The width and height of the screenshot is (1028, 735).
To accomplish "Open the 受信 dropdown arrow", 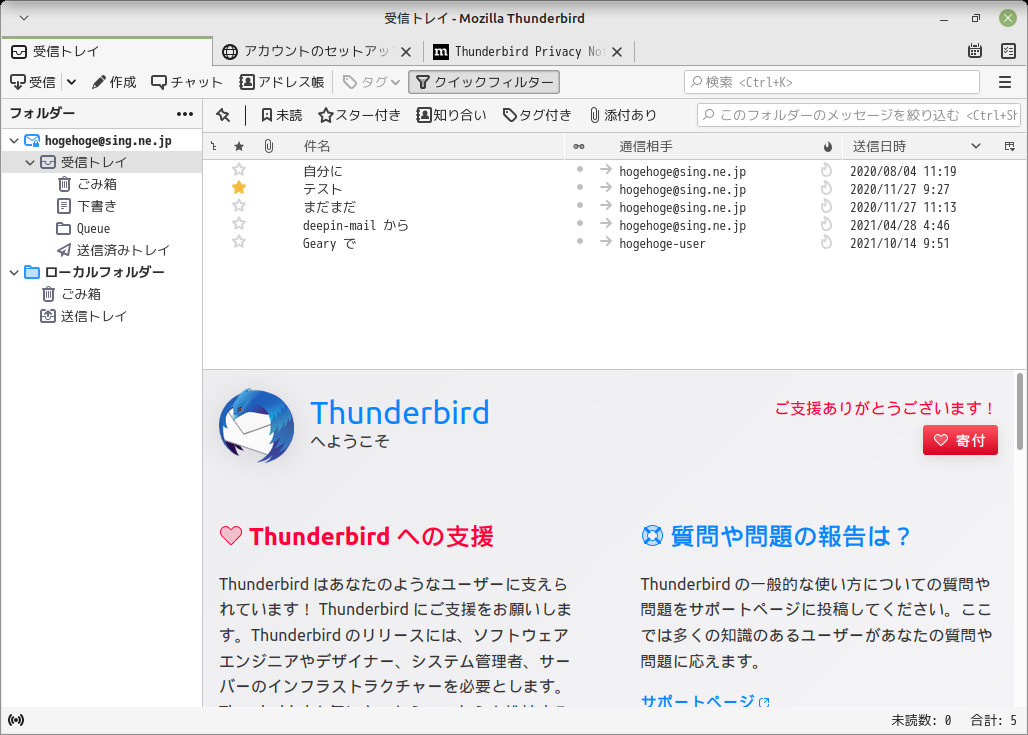I will pyautogui.click(x=71, y=82).
